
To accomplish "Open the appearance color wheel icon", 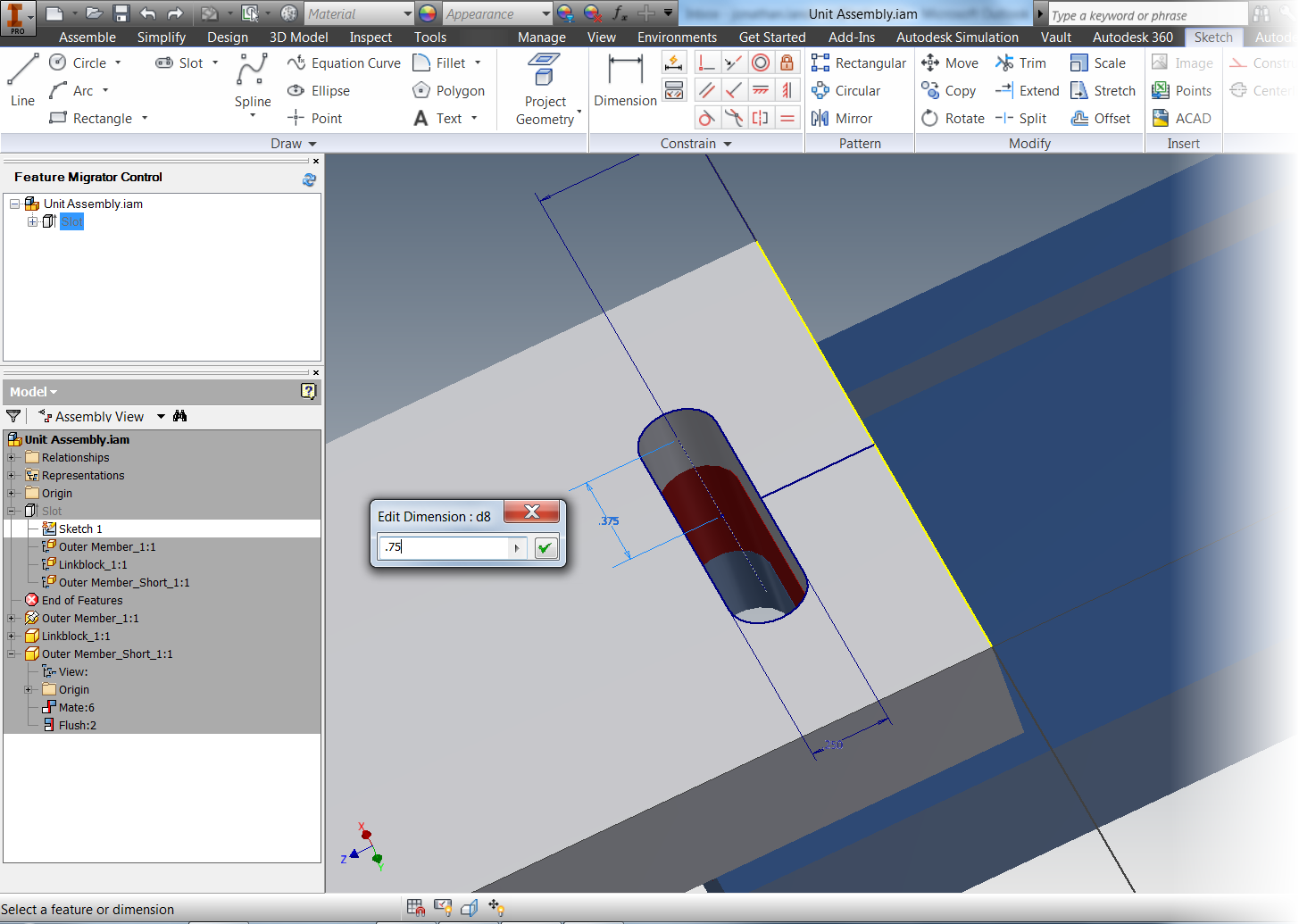I will click(428, 13).
